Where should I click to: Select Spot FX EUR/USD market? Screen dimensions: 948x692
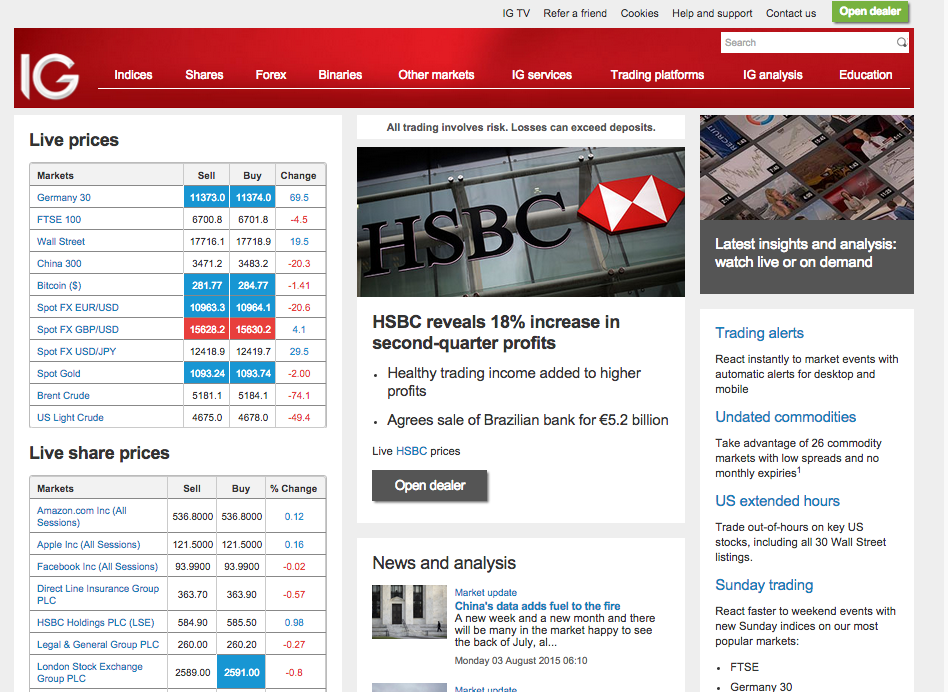77,308
